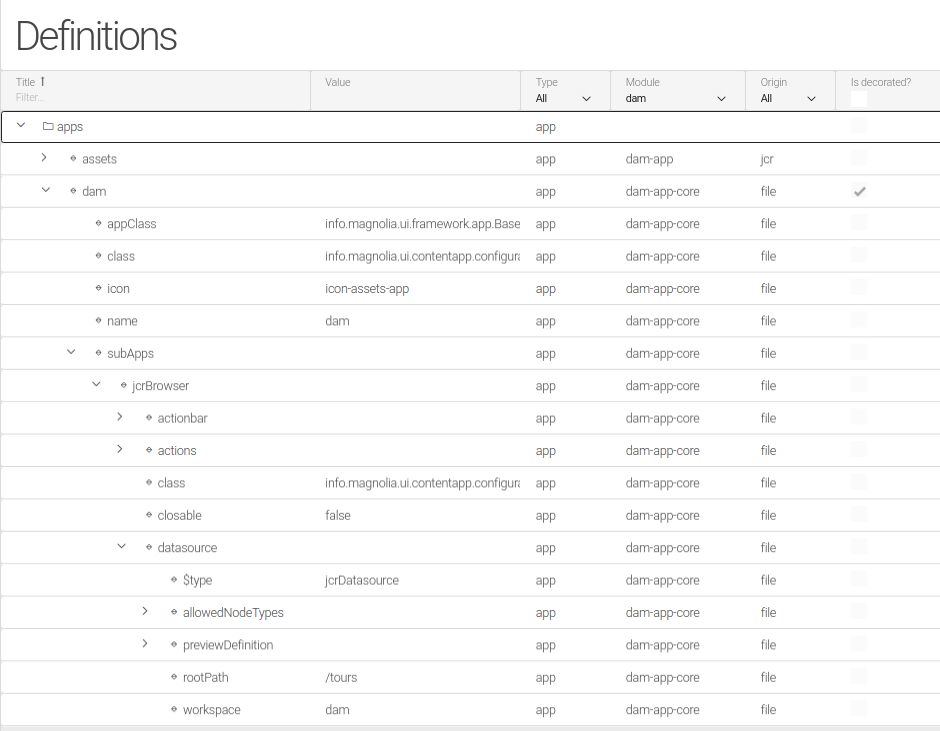Toggle decorated checkmark in dam row

[860, 191]
